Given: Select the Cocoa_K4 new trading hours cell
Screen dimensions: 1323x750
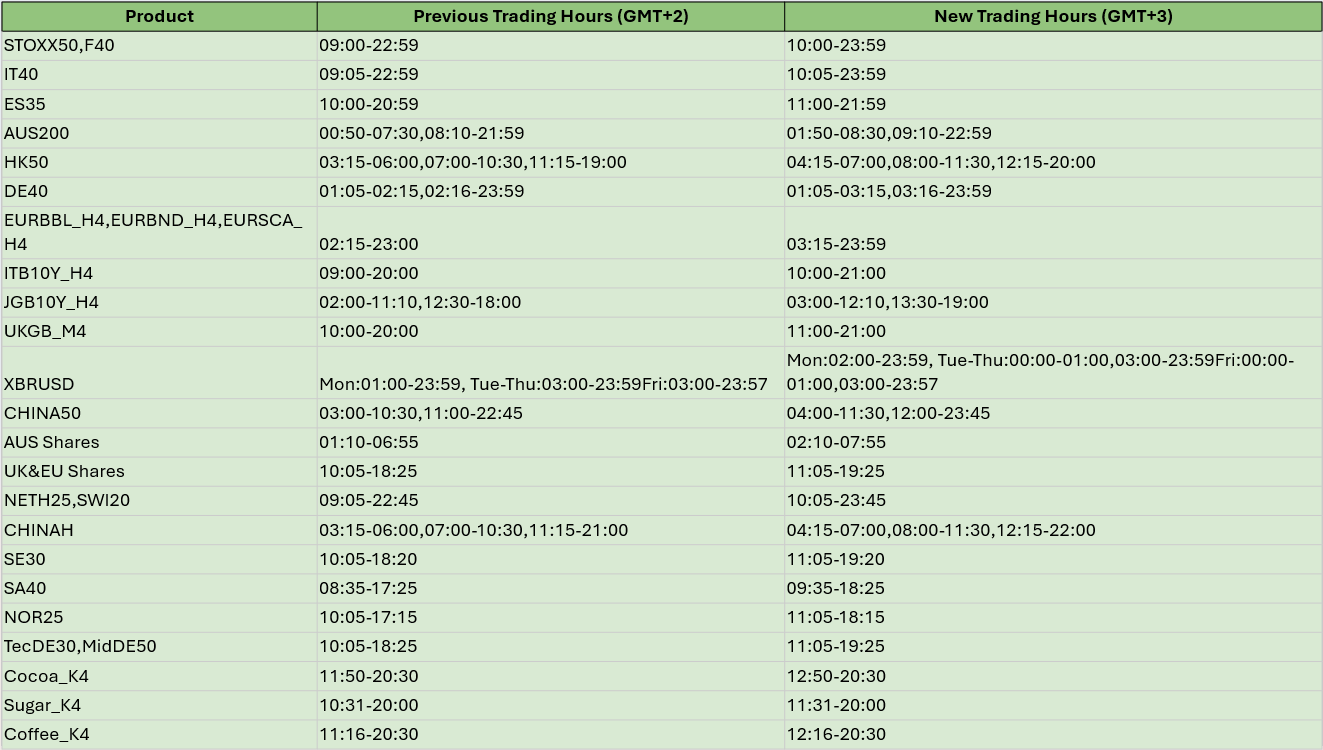Looking at the screenshot, I should click(x=1053, y=676).
